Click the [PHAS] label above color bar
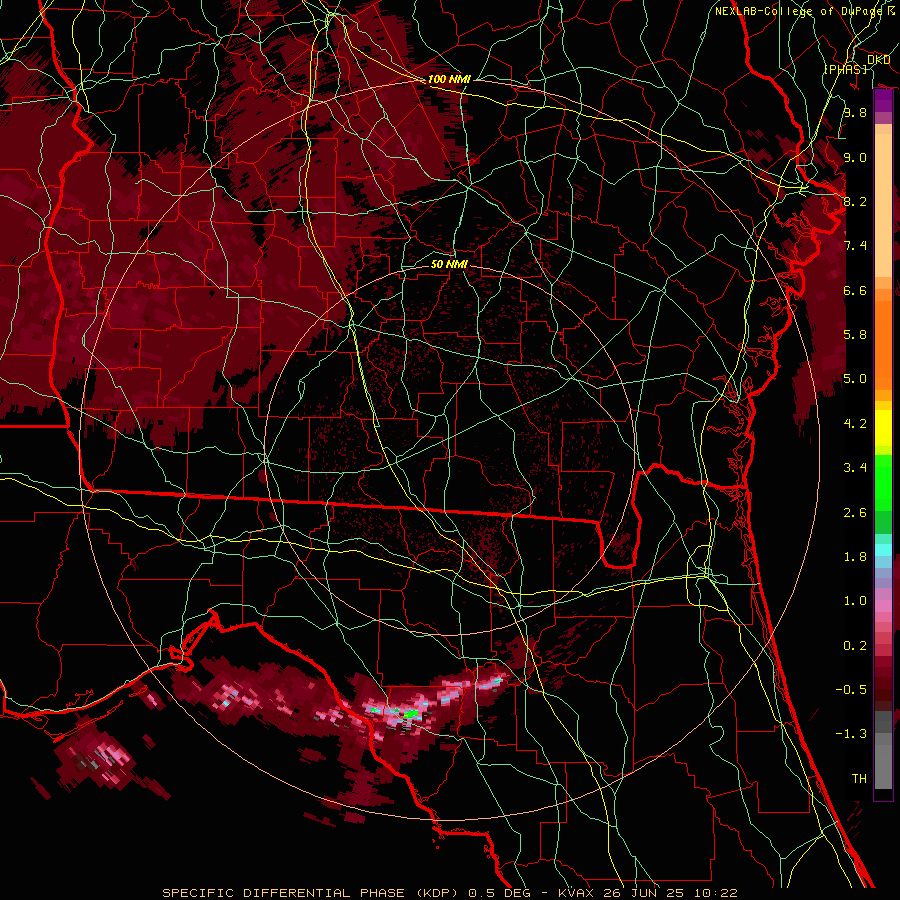 845,69
